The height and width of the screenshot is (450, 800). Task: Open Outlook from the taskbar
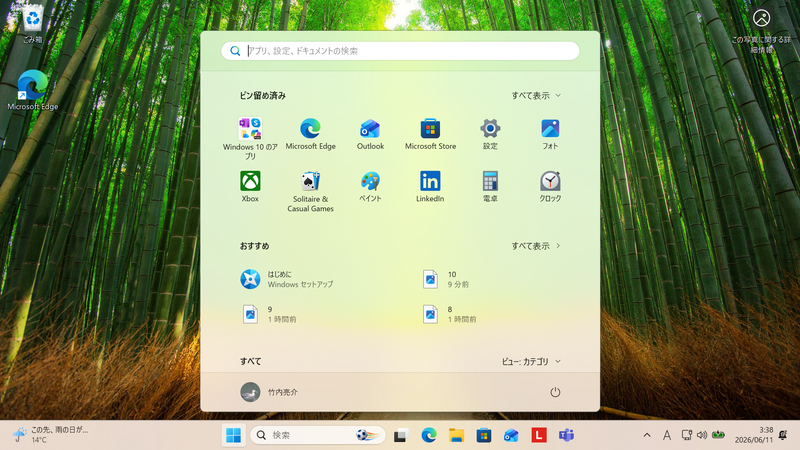511,435
